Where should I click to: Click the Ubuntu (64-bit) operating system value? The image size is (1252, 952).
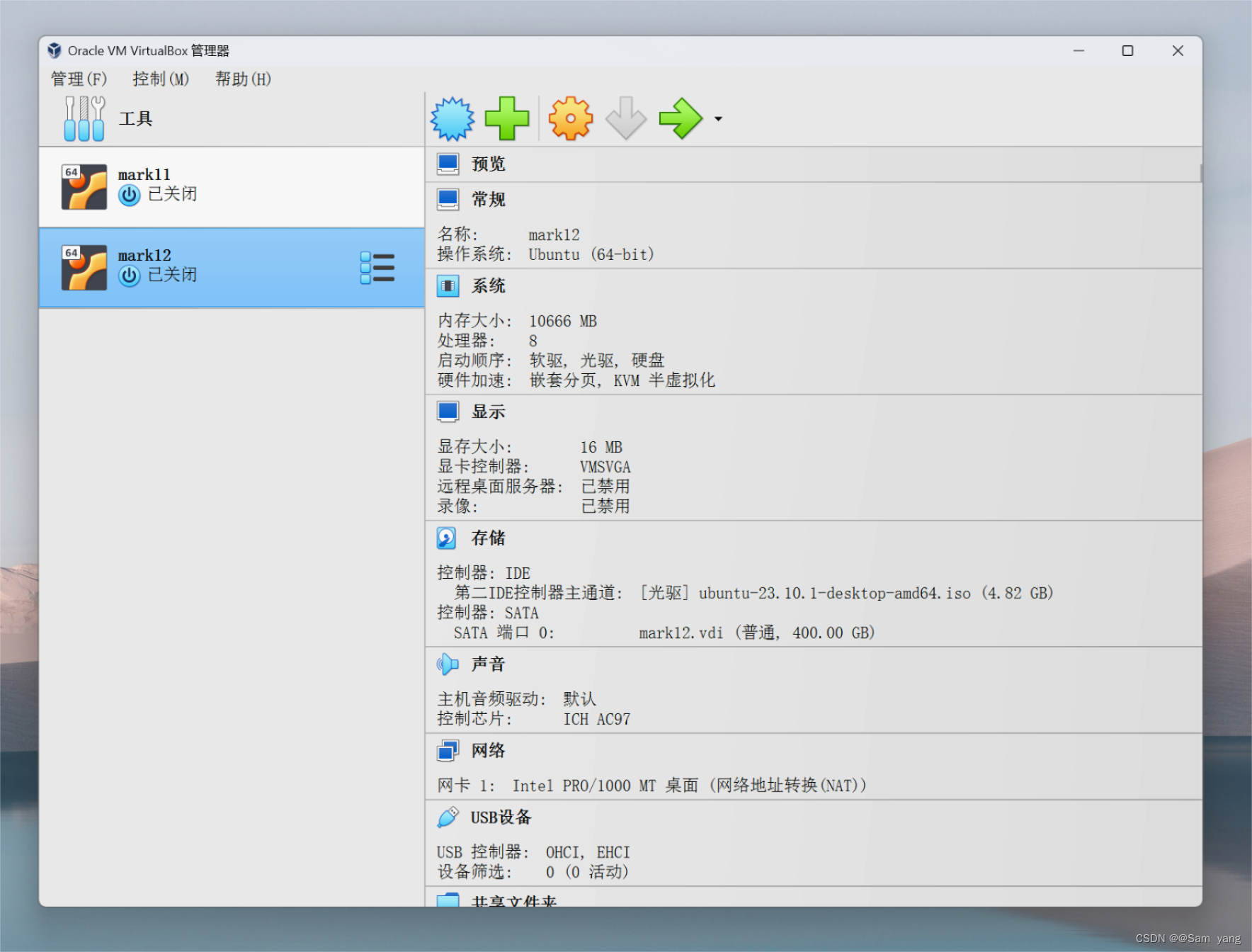[x=591, y=255]
